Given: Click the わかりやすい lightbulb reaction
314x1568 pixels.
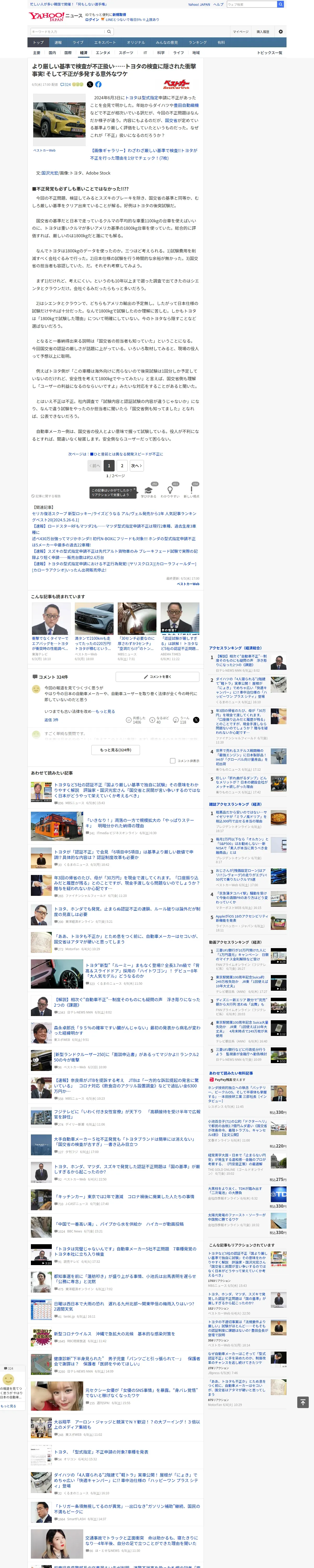Looking at the screenshot, I should click(x=170, y=491).
